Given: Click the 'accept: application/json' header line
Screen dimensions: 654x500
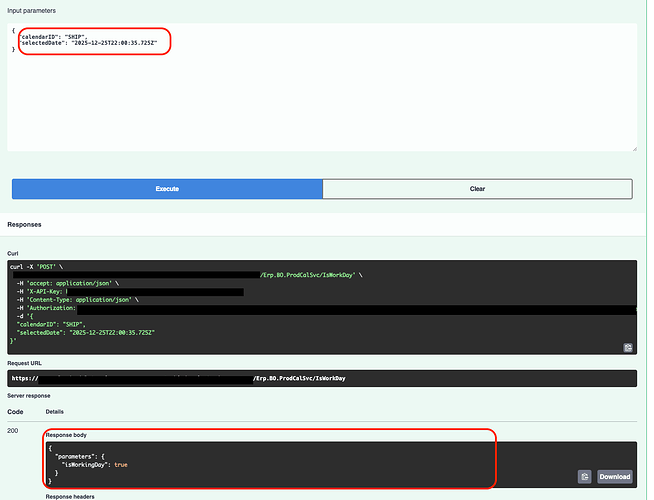Looking at the screenshot, I should (x=68, y=283).
